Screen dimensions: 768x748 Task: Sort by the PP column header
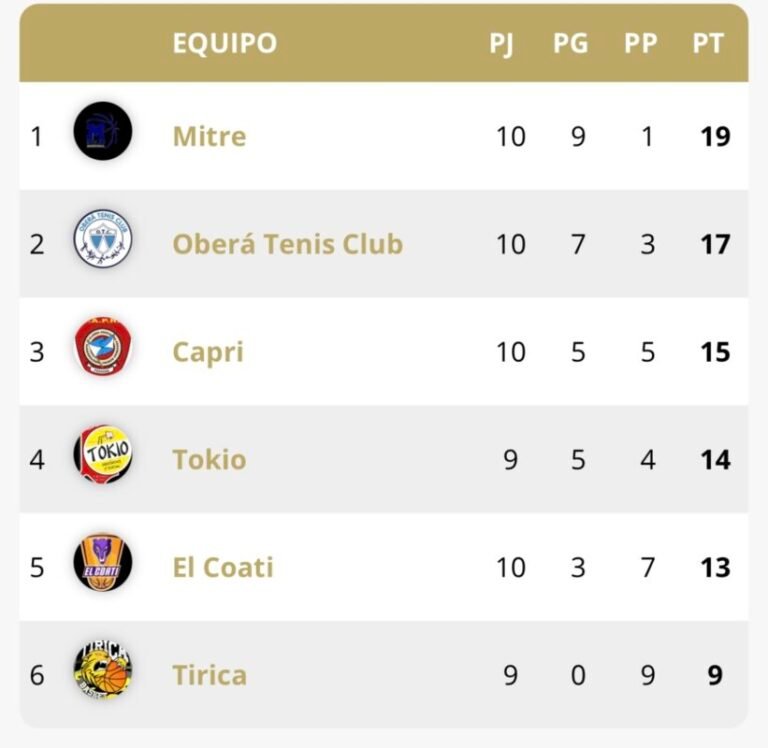(x=640, y=44)
